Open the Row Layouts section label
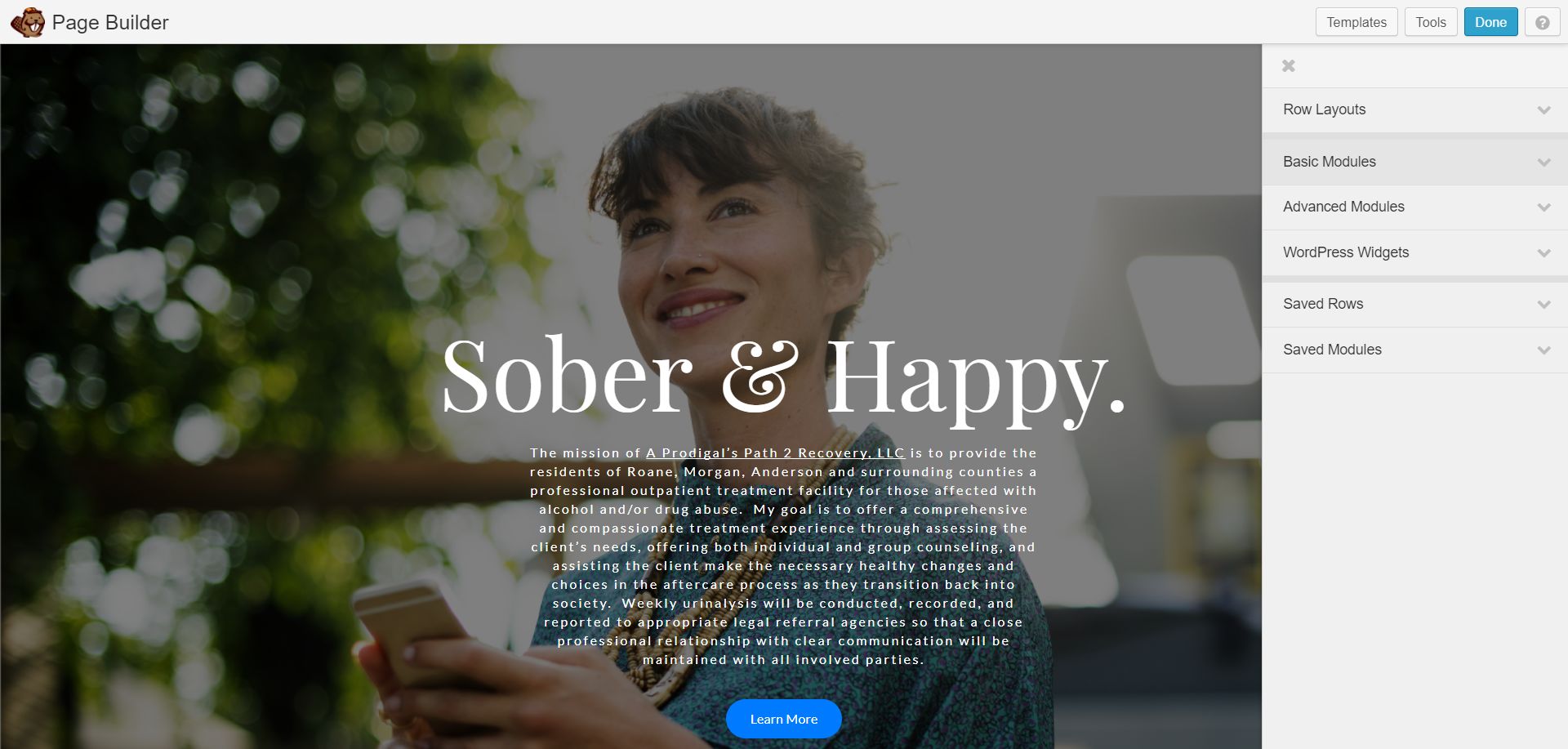 coord(1324,109)
